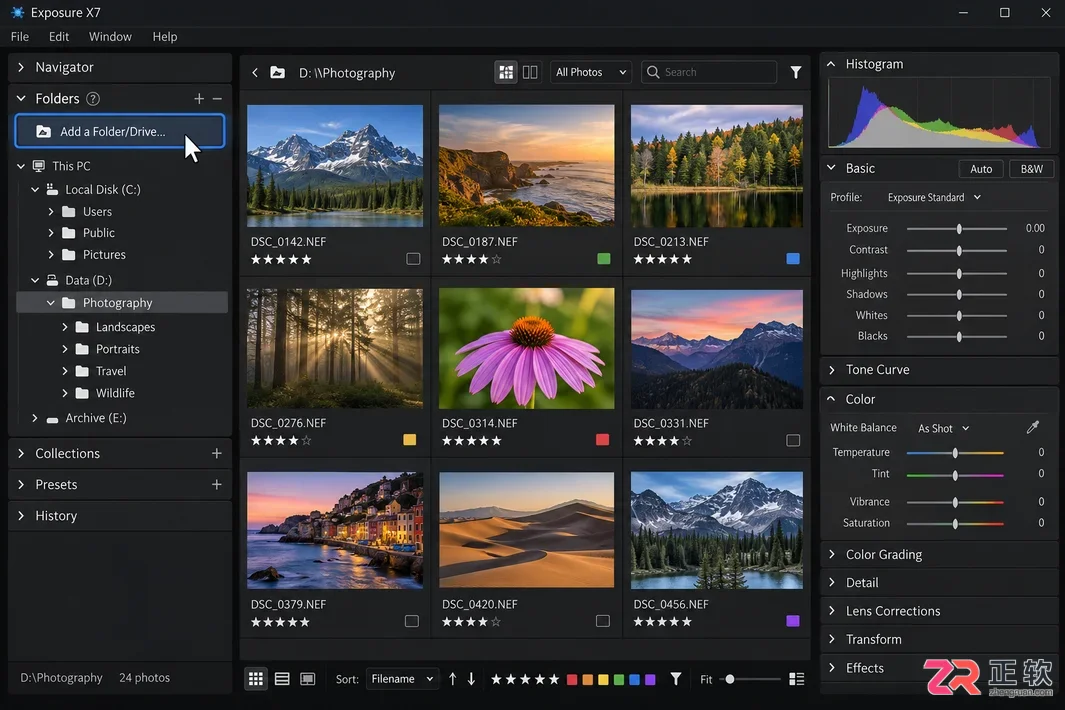This screenshot has height=710, width=1065.
Task: Toggle the color label box on DSC_0331.NEF
Action: pyautogui.click(x=793, y=440)
